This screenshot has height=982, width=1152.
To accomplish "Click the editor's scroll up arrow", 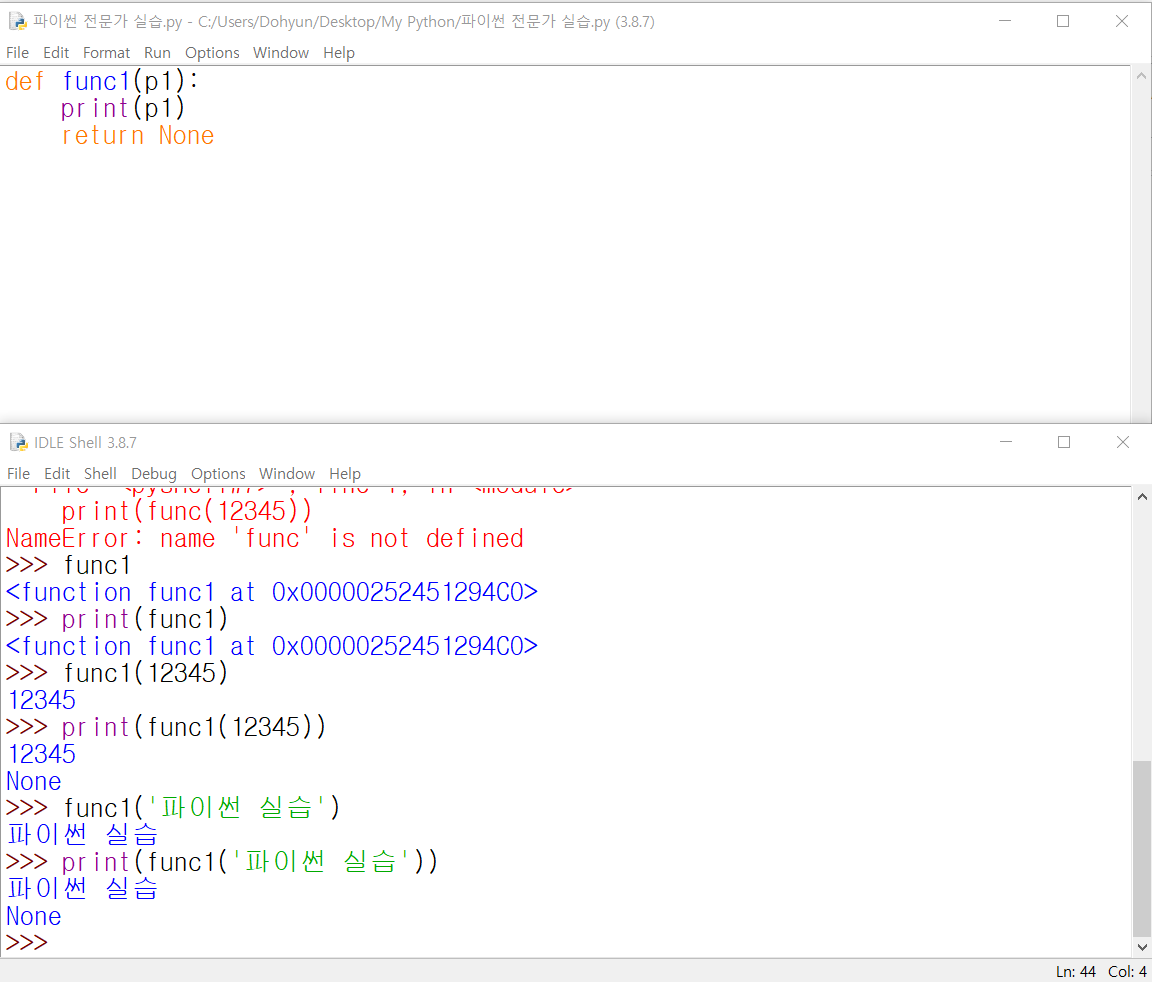I will pos(1142,76).
